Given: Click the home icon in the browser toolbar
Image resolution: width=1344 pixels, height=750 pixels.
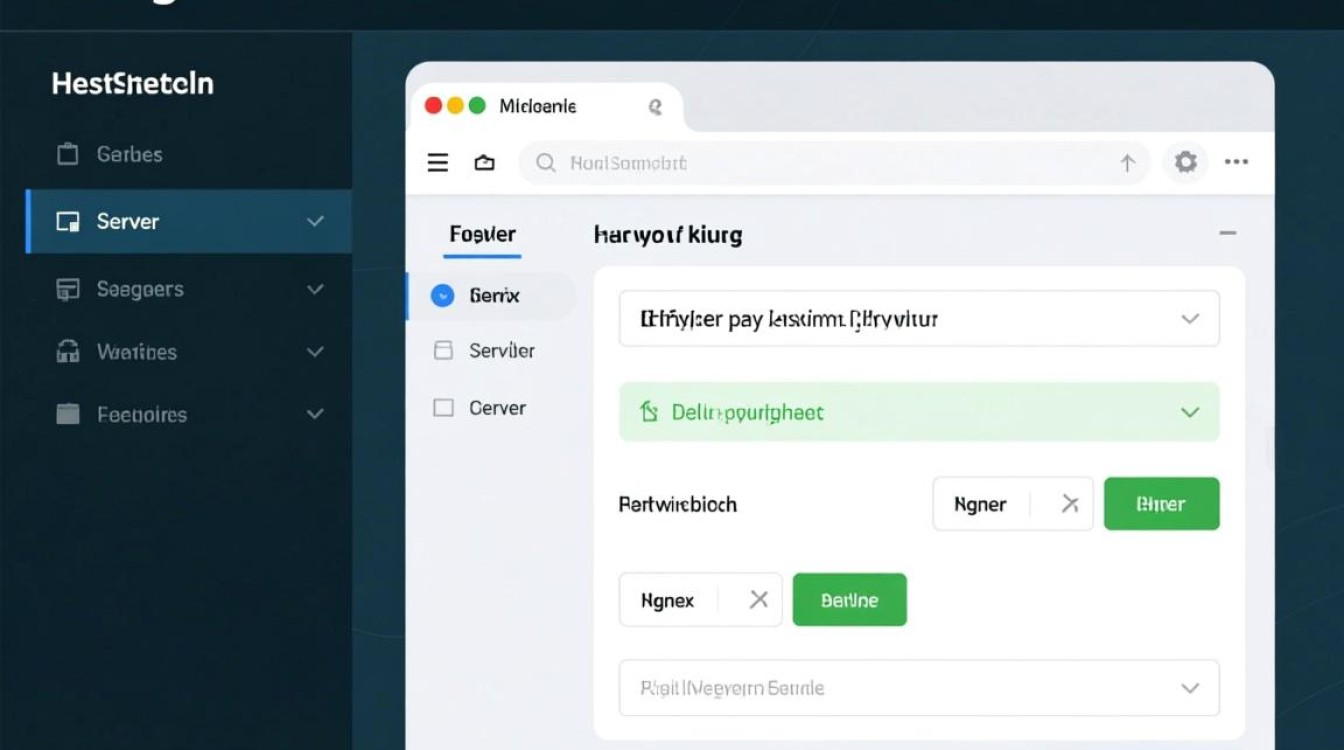Looking at the screenshot, I should 485,162.
